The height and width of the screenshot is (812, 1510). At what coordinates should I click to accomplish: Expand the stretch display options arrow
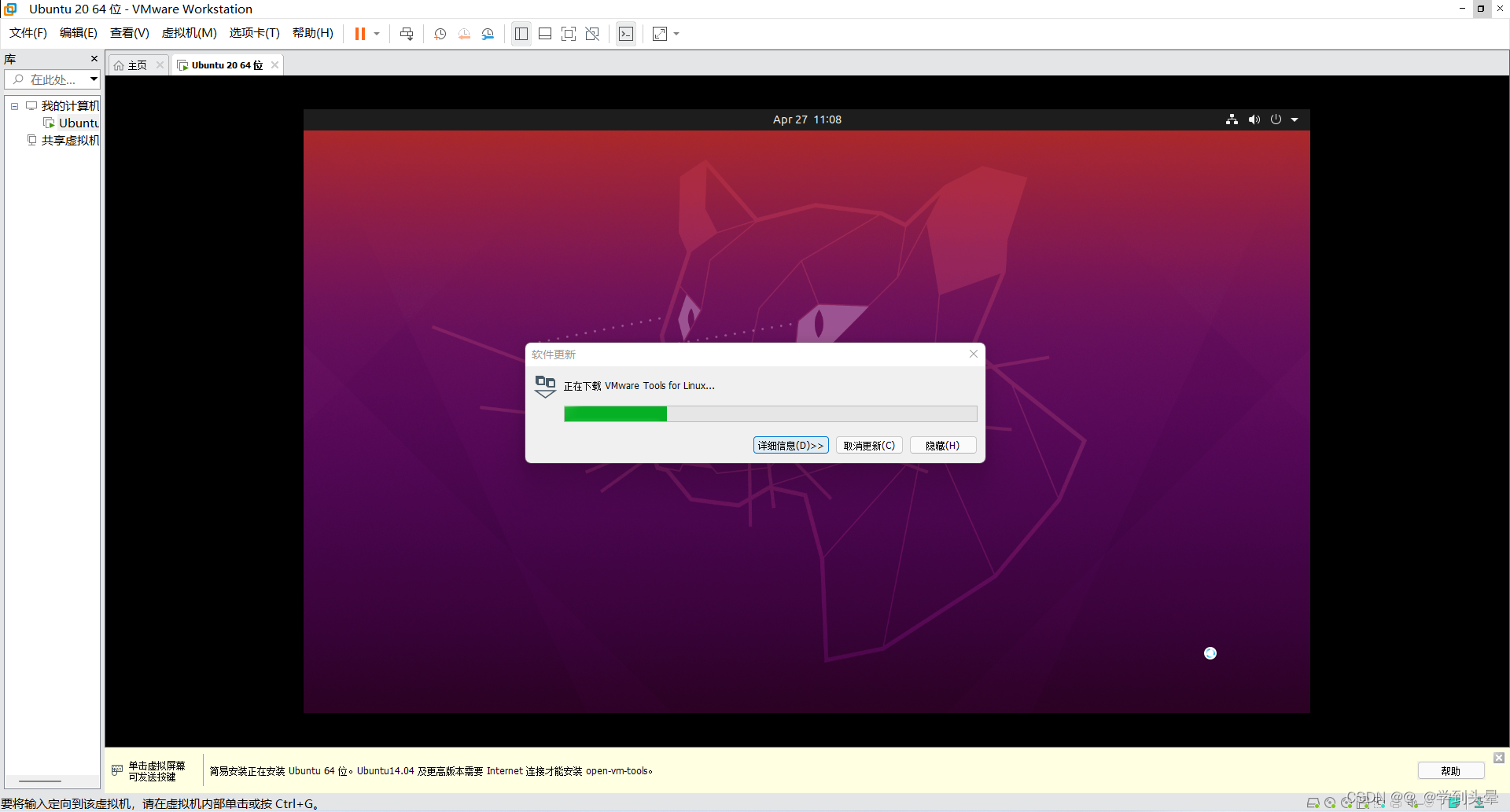click(676, 34)
